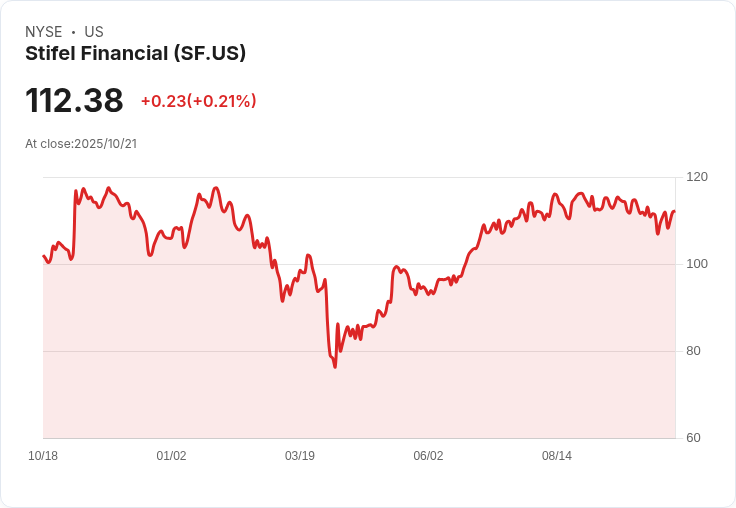736x508 pixels.
Task: Select the 01/02 date on the x-axis
Action: pos(171,456)
